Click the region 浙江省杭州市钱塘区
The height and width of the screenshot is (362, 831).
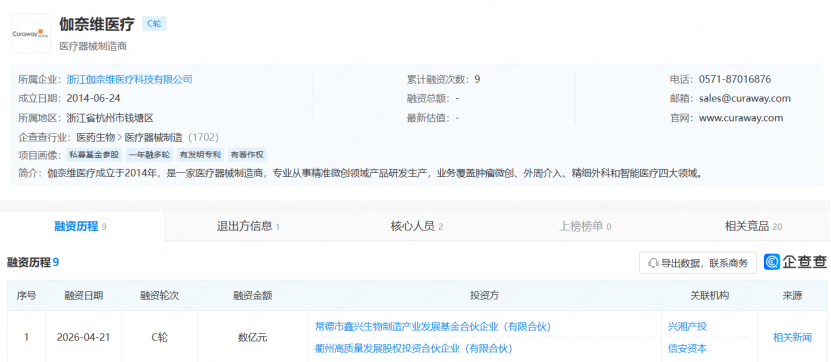coord(110,118)
